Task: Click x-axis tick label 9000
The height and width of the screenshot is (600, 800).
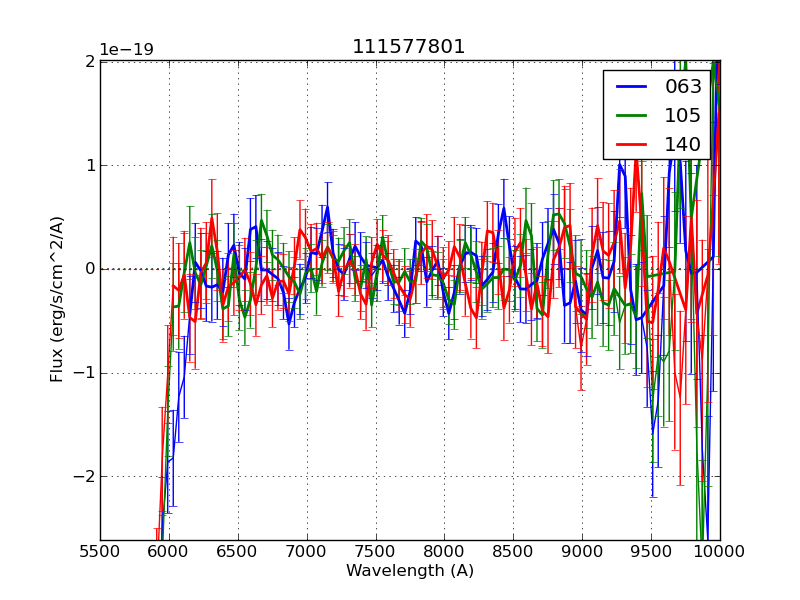Action: [582, 550]
